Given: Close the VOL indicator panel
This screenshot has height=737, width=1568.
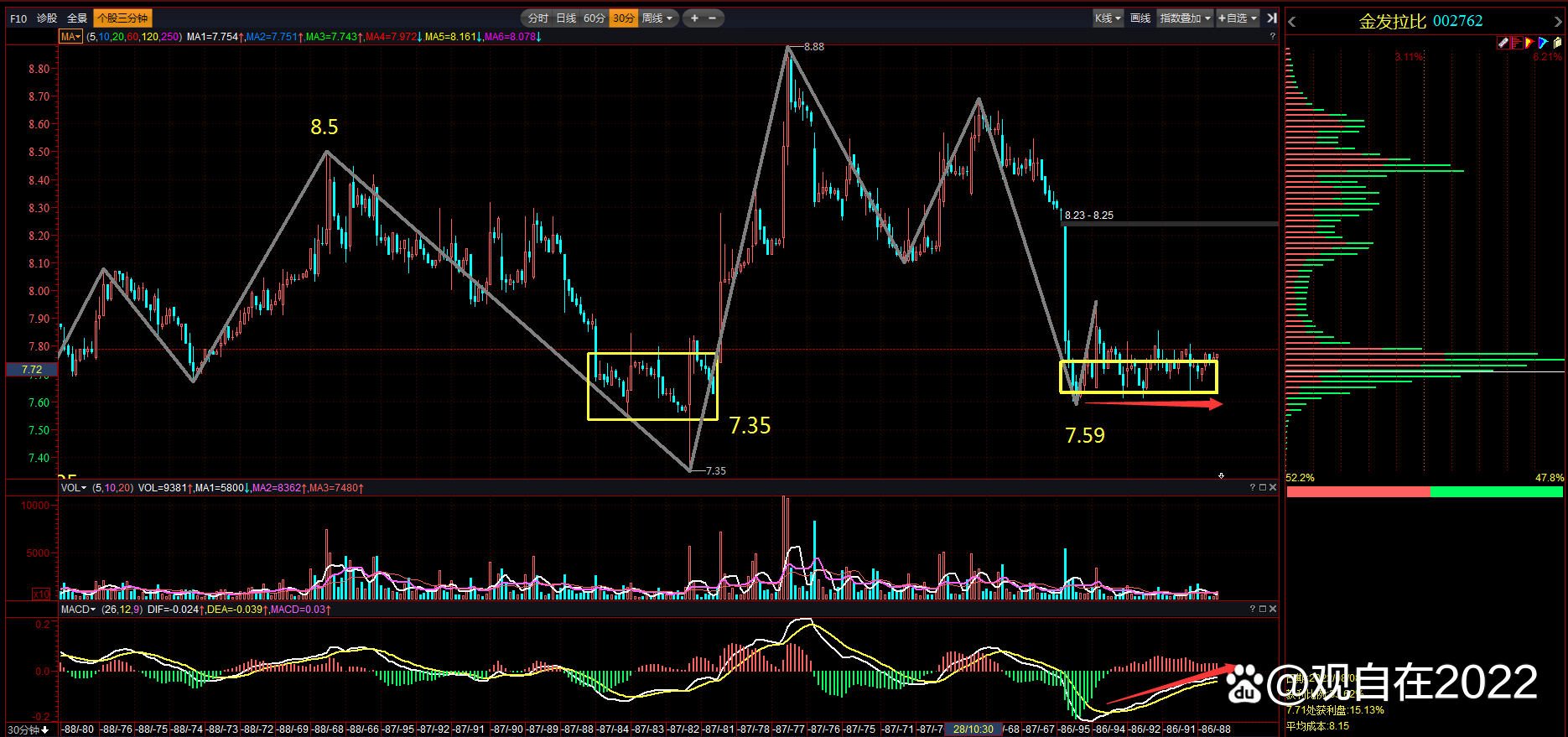Looking at the screenshot, I should point(1273,487).
